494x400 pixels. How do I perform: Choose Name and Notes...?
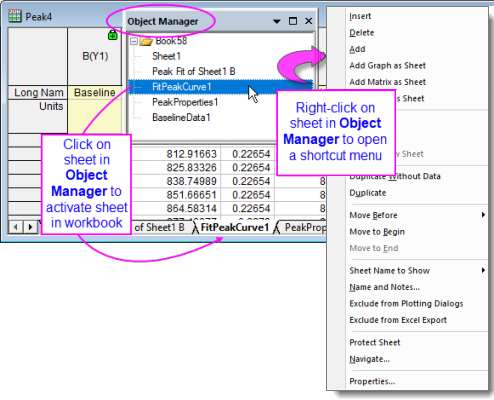[384, 287]
